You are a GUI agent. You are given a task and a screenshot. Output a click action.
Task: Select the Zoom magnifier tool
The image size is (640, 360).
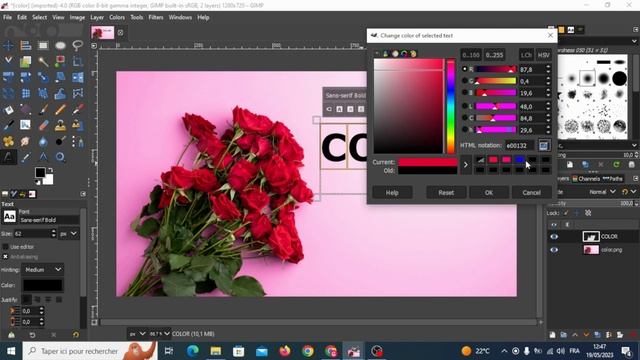click(x=60, y=157)
